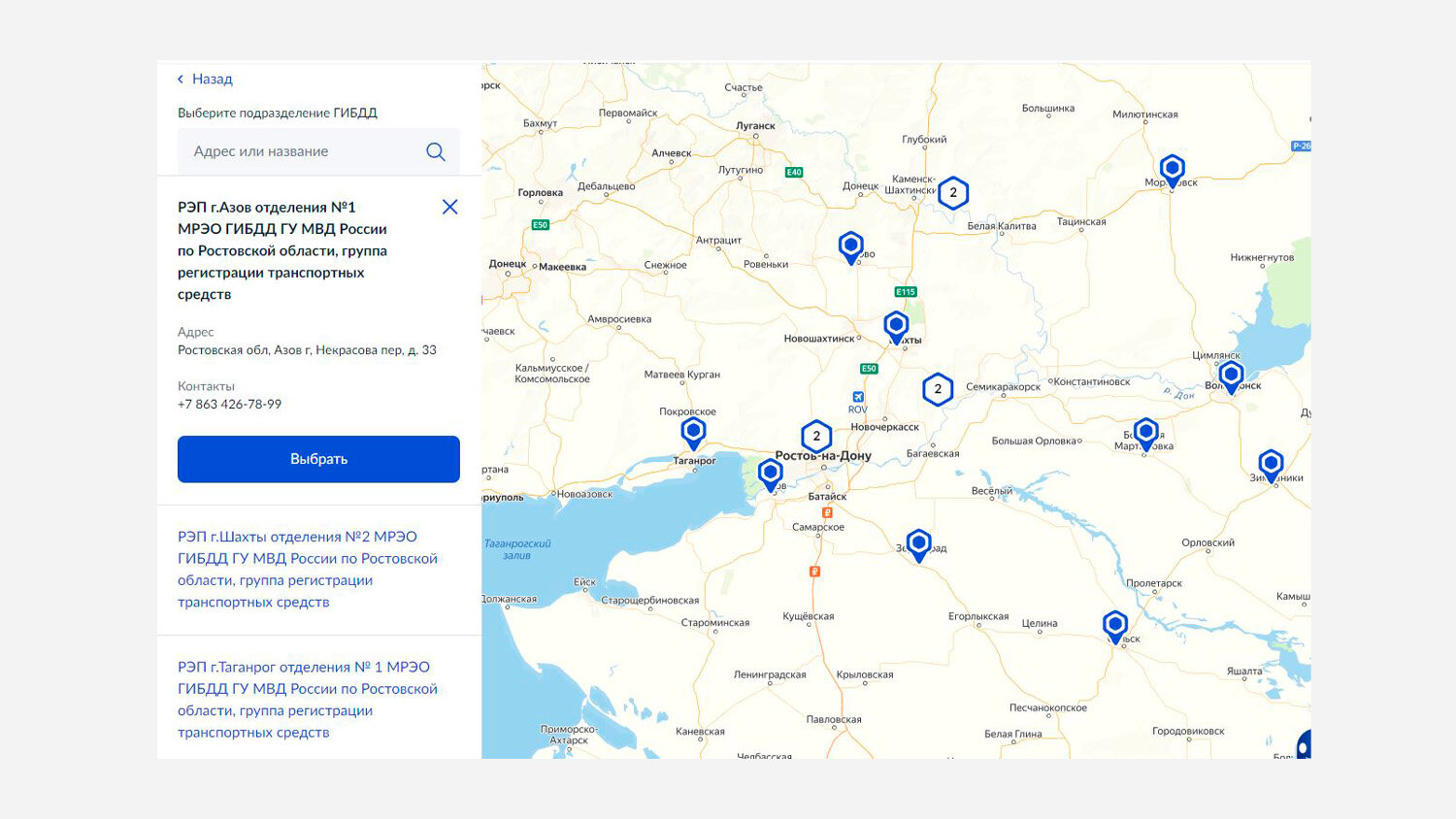Click the Новочеркасск label on the map

coord(884,427)
